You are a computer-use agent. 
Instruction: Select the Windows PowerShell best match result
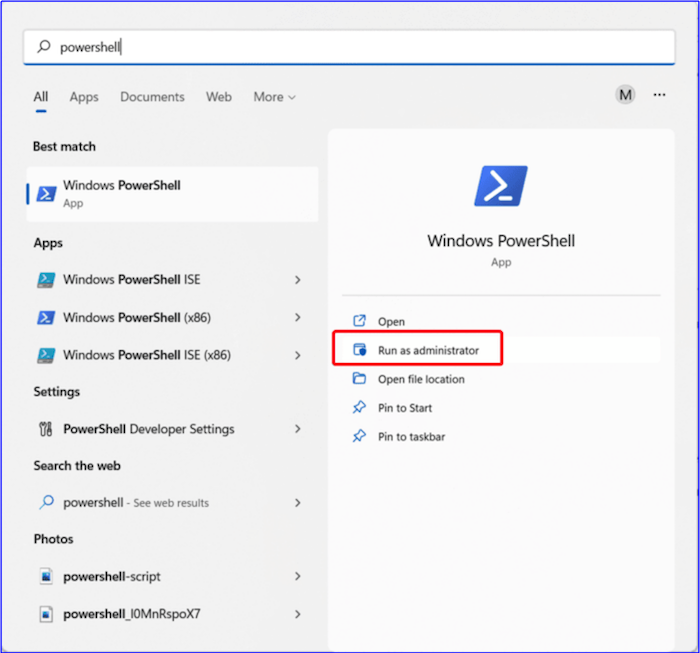coord(172,194)
